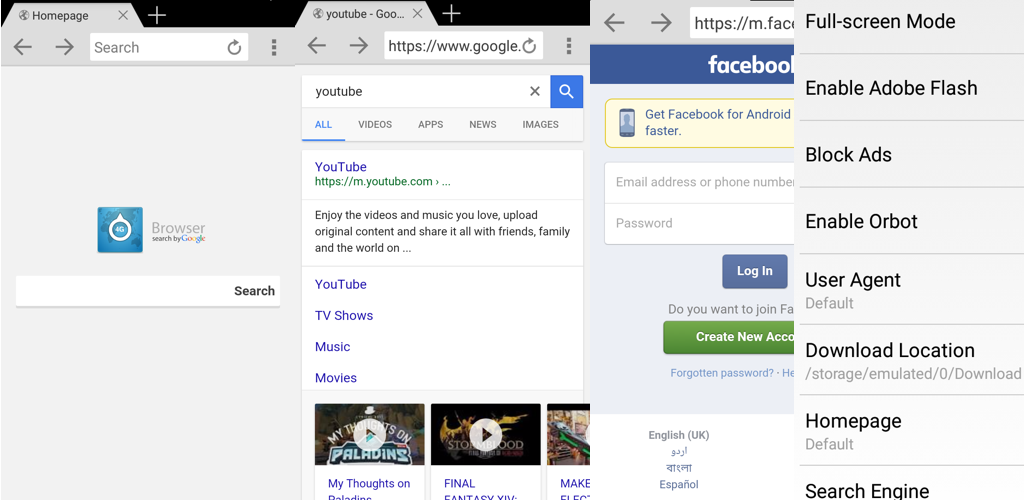Image resolution: width=1024 pixels, height=500 pixels.
Task: Open the Movies sitelink
Action: click(x=336, y=378)
